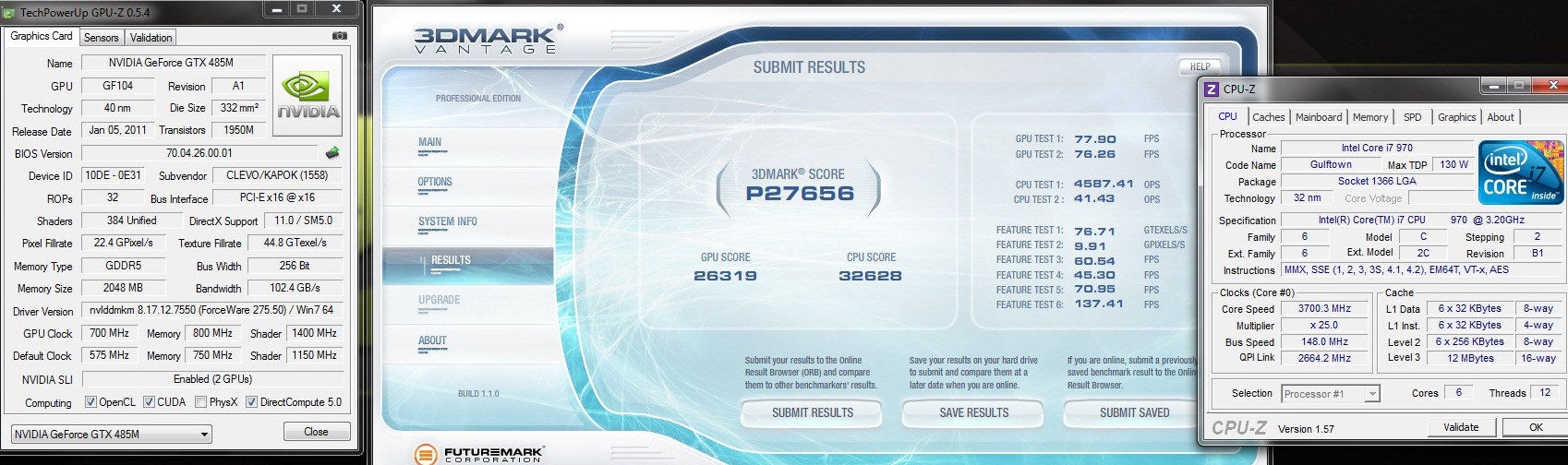
Task: Click the SUBMIT RESULTS button
Action: pos(813,412)
